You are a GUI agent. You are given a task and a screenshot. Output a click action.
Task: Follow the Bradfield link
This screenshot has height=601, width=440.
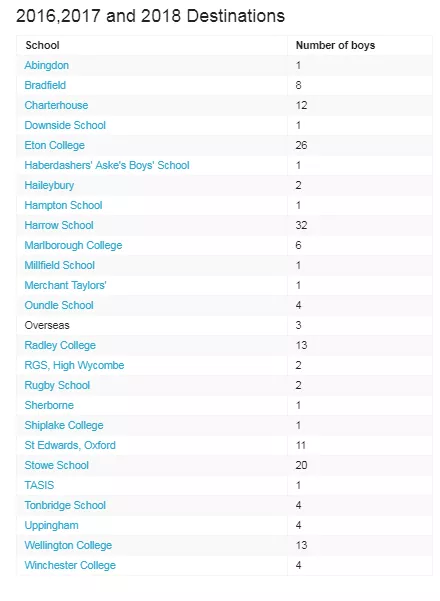coord(45,85)
